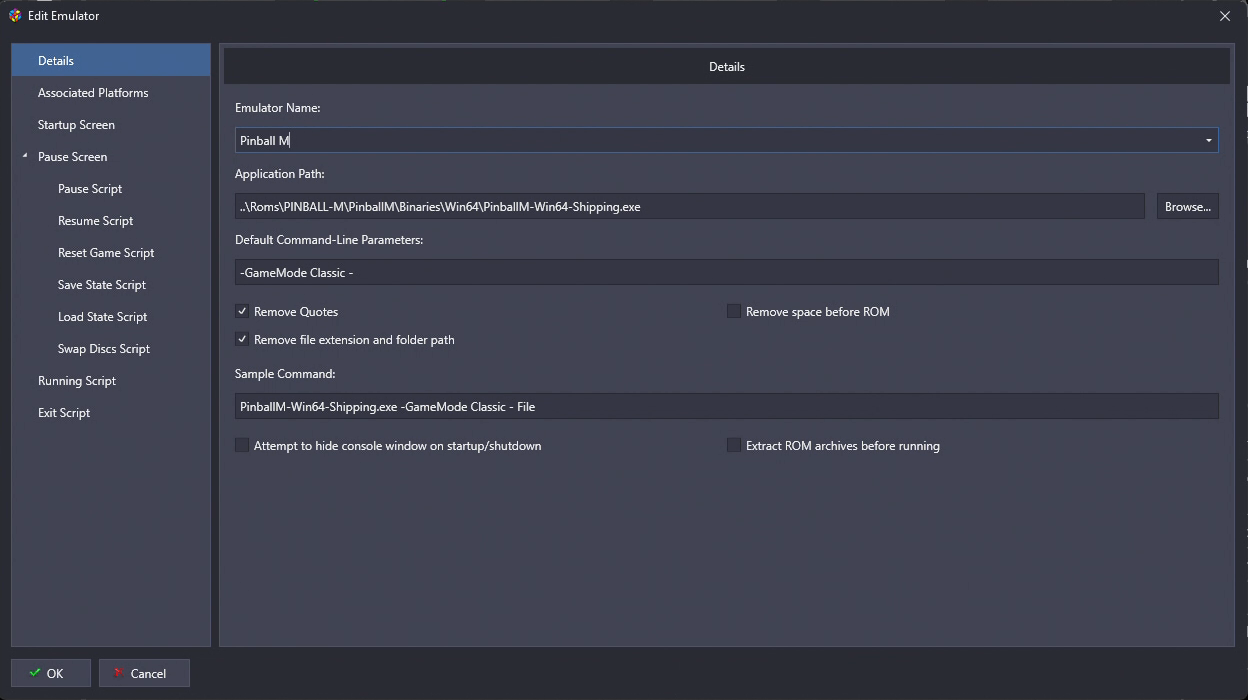Click the Application Path field

pyautogui.click(x=690, y=207)
